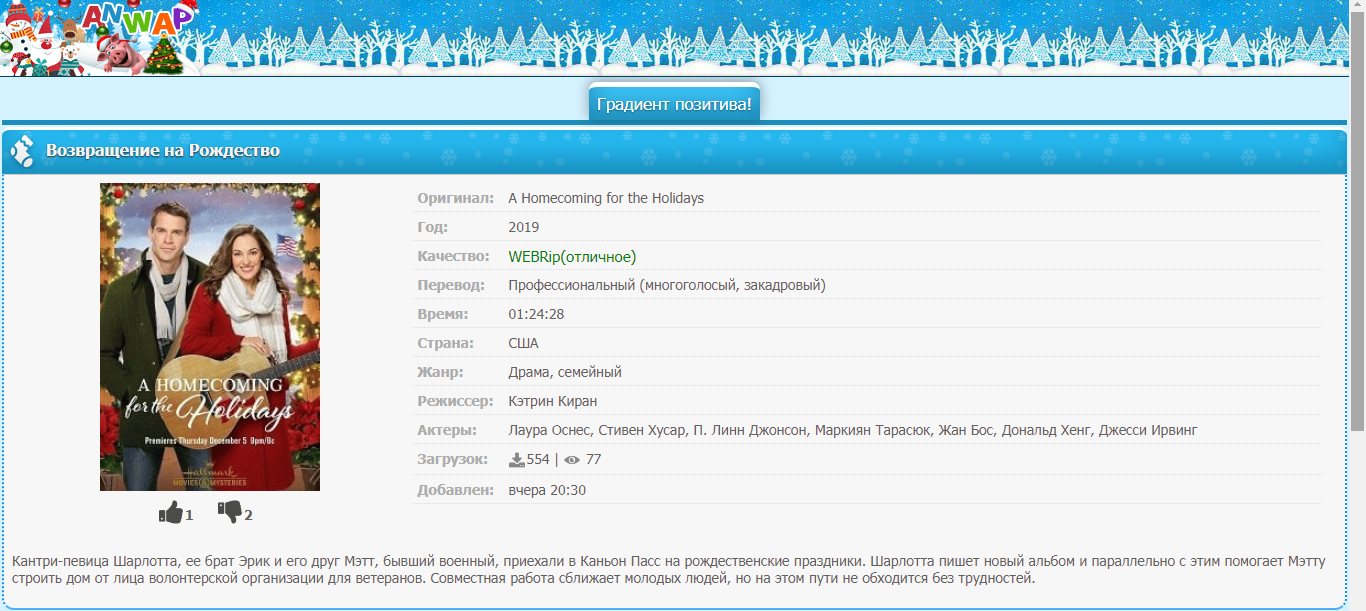Click the translation value Профессиональный (многоголосый, закадровый)
Screen dimensions: 1366x611
pos(667,285)
